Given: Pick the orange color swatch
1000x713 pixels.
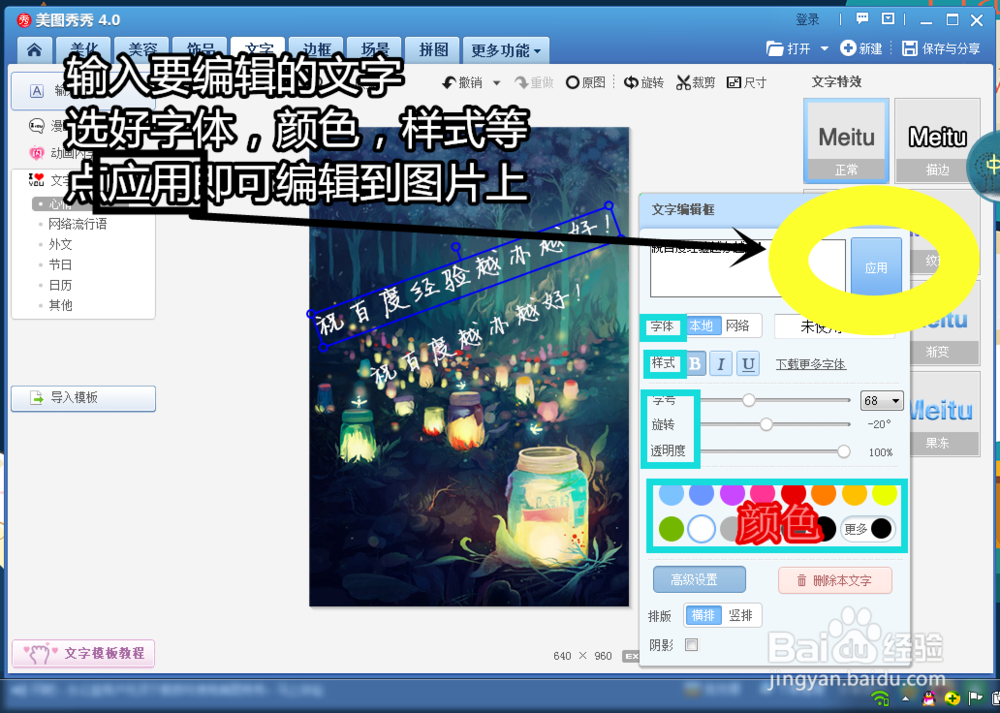Looking at the screenshot, I should point(824,493).
